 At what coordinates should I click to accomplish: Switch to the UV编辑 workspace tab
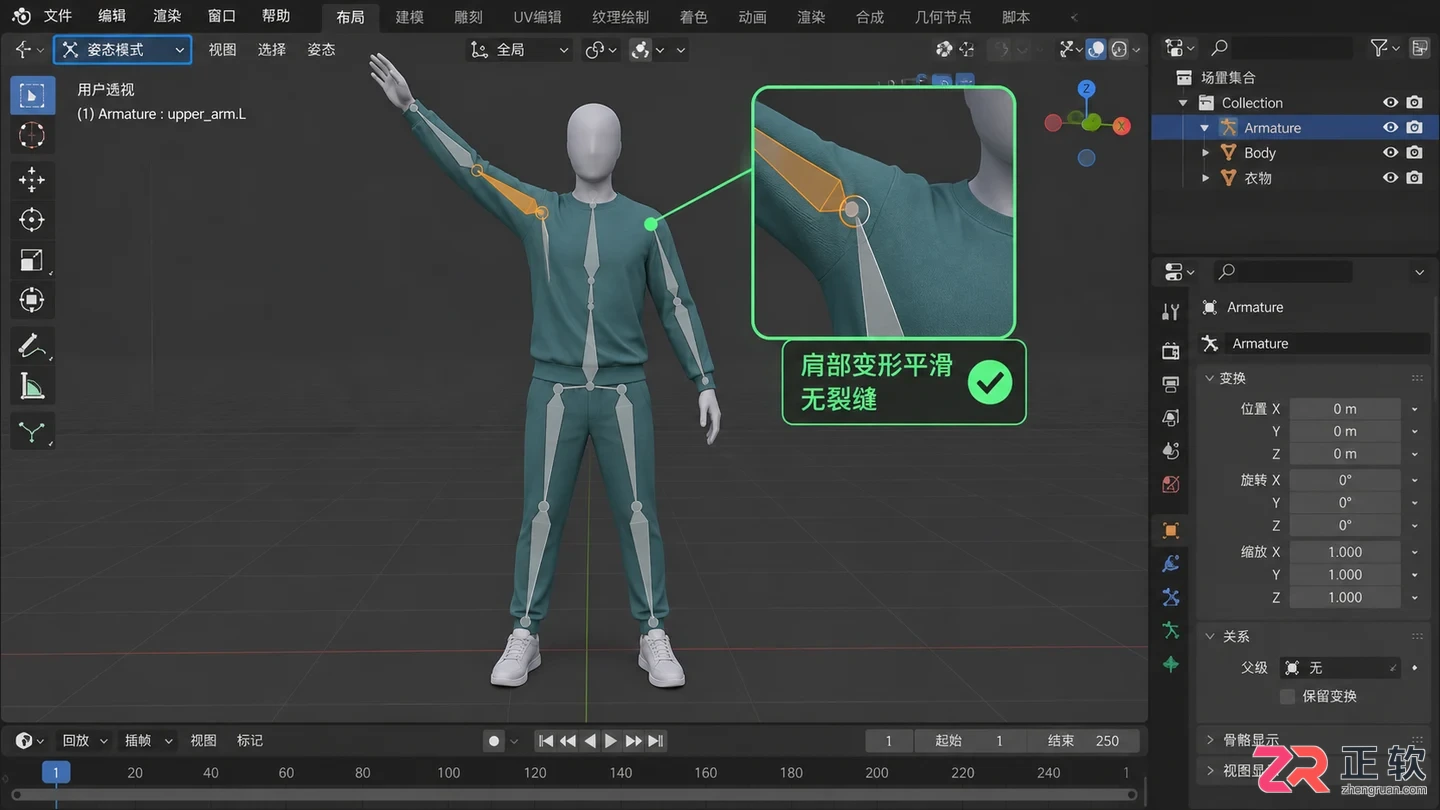pos(537,17)
